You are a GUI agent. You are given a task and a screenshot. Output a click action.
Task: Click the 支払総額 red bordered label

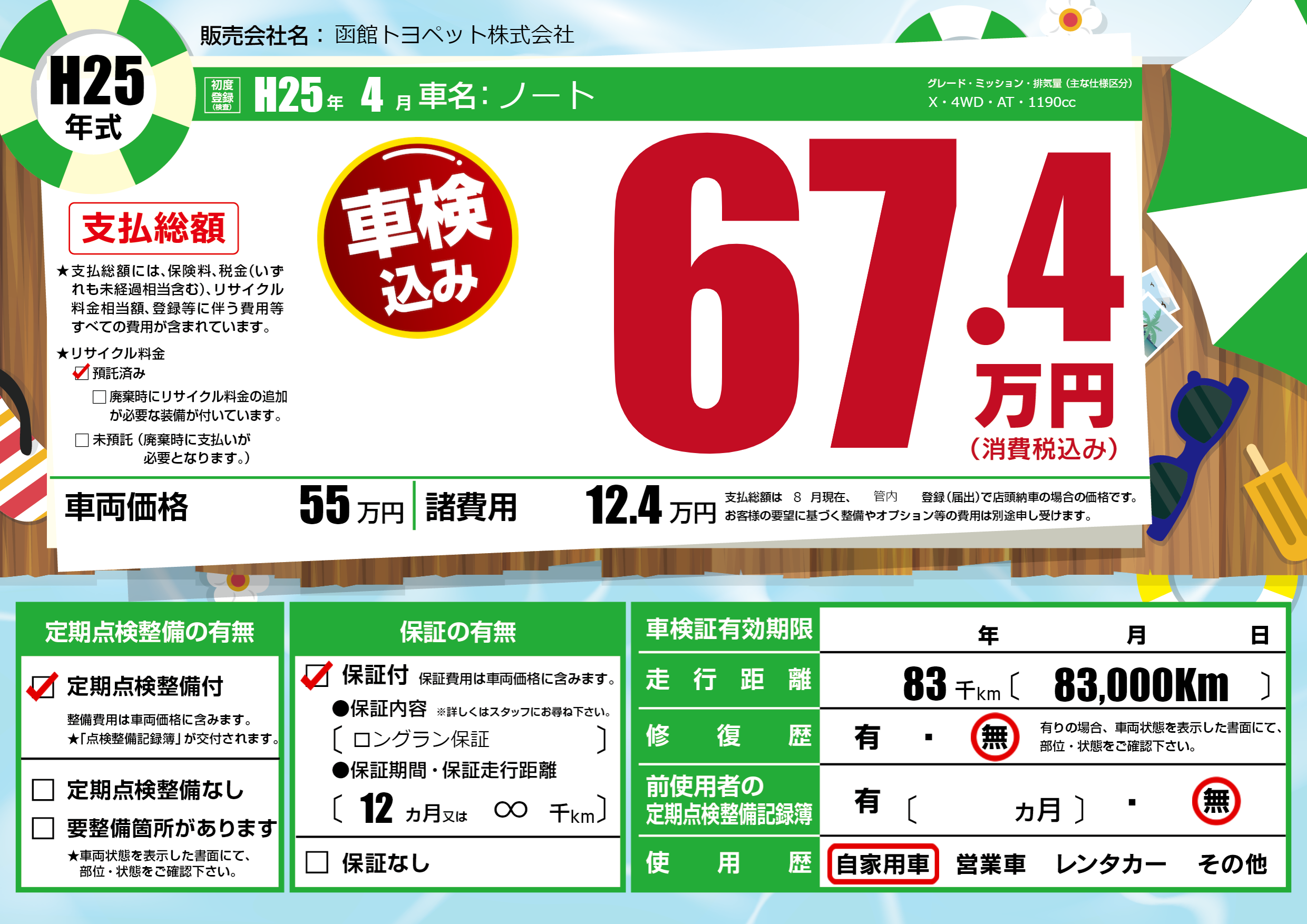click(153, 228)
